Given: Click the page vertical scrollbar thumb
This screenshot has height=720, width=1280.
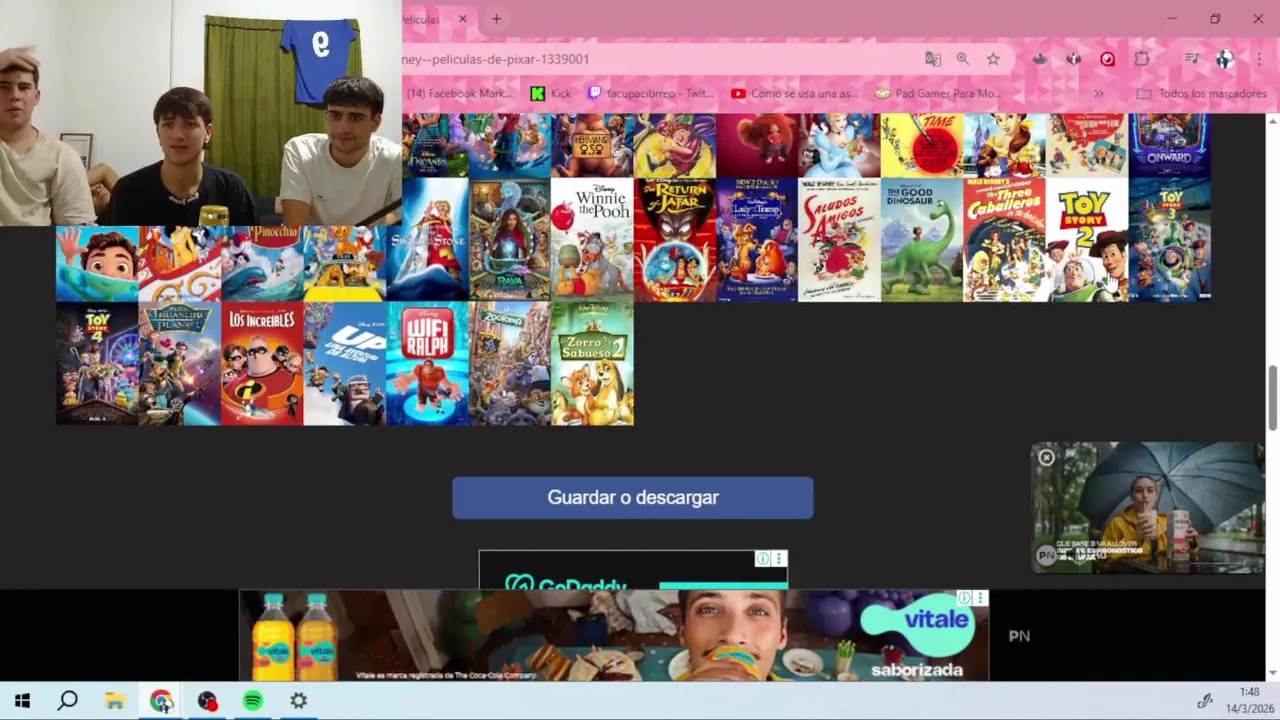Looking at the screenshot, I should 1273,397.
